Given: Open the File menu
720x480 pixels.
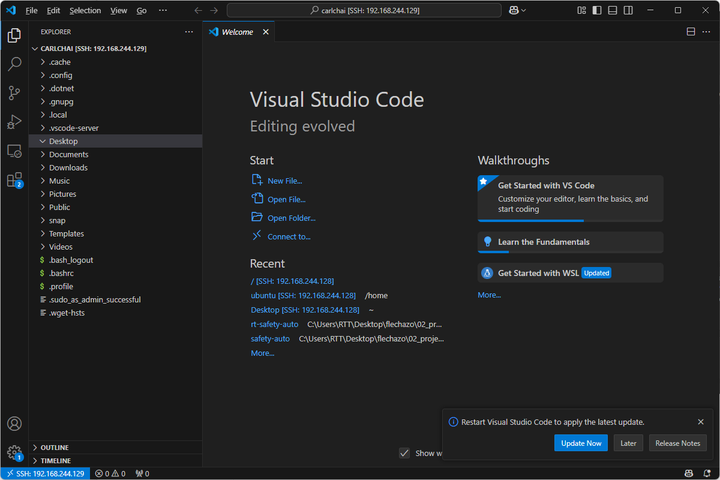Looking at the screenshot, I should click(x=31, y=10).
